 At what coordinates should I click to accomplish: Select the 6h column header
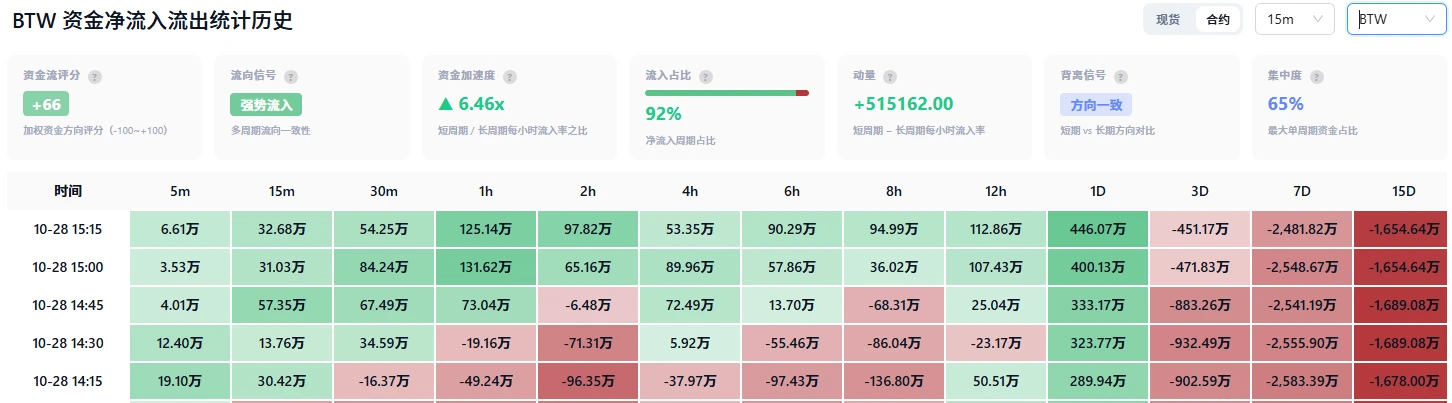point(792,191)
